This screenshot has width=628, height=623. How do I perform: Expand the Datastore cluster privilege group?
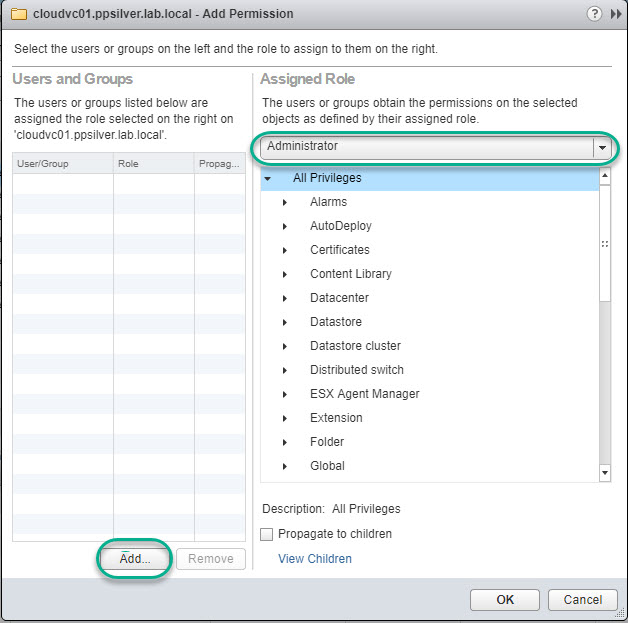click(285, 346)
